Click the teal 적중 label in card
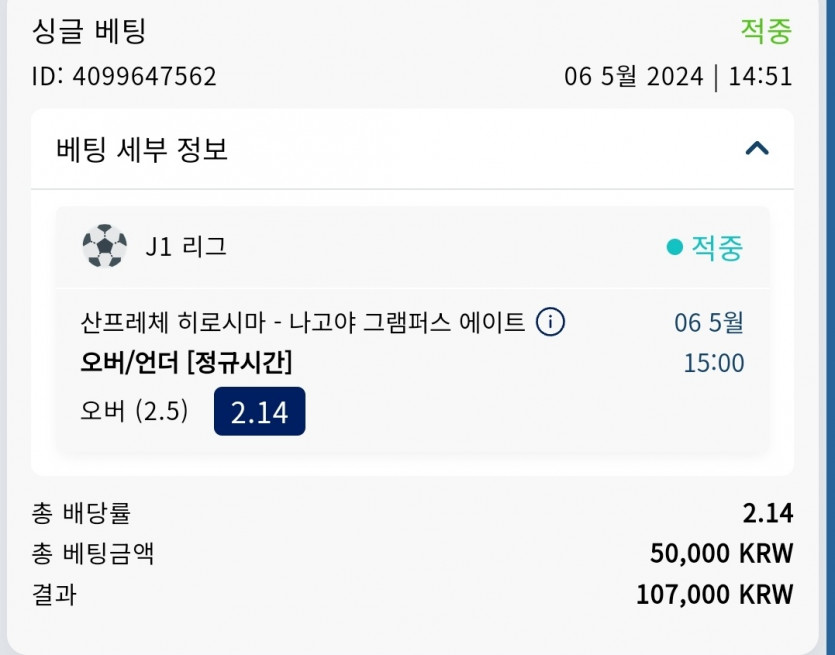835x655 pixels. click(x=717, y=248)
